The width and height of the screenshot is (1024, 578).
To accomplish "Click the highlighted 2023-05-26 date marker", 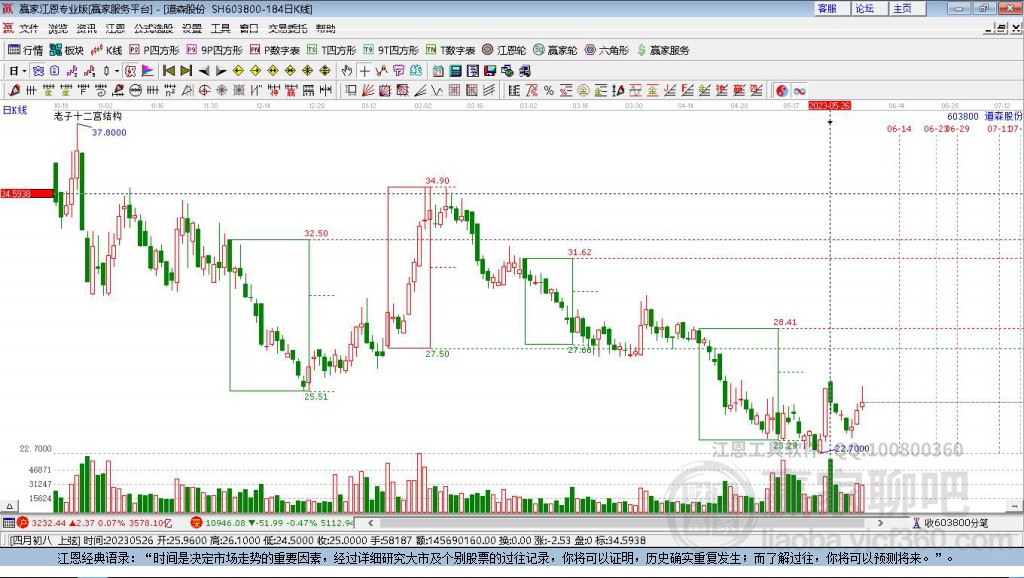I will click(829, 105).
